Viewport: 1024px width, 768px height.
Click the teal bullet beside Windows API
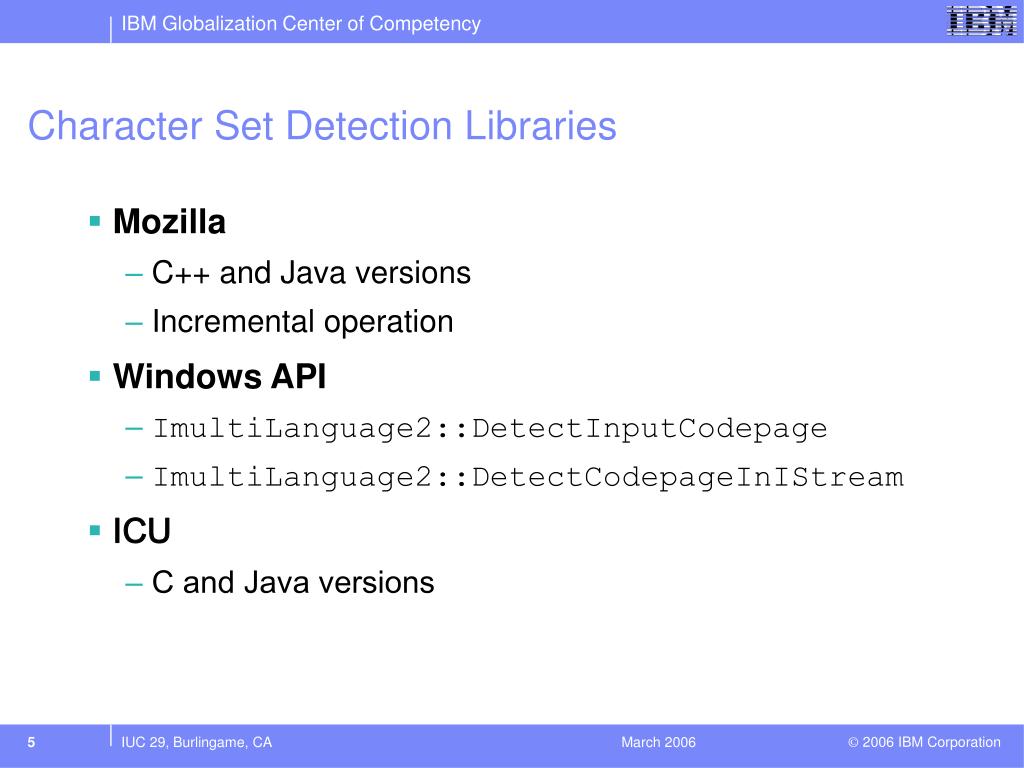click(95, 376)
